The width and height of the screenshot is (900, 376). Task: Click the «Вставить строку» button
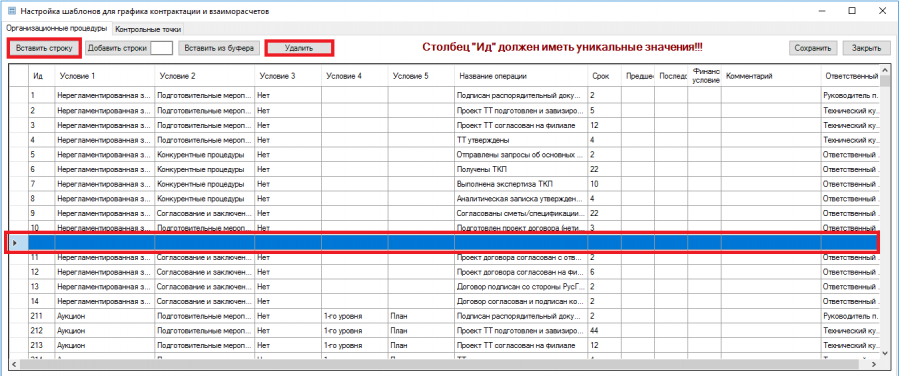coord(44,48)
